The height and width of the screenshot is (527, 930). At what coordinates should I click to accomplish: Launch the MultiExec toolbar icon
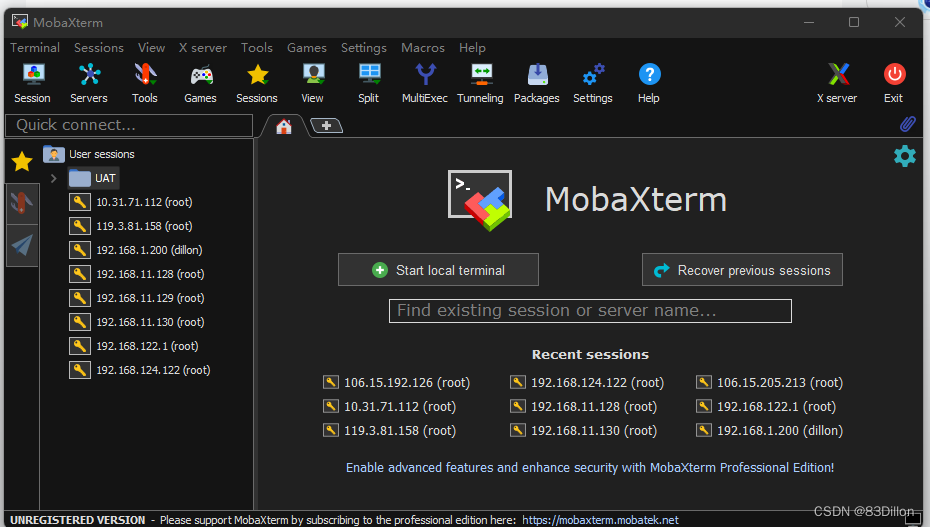coord(425,84)
